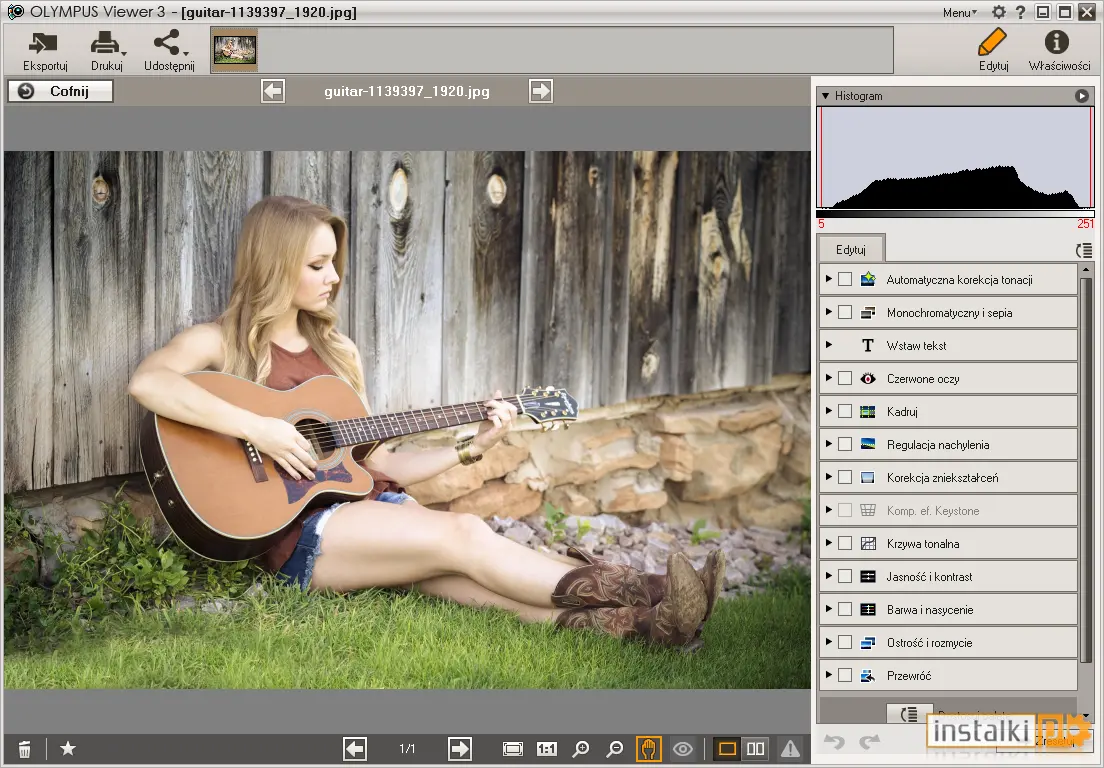Click the star rating icon
1104x768 pixels.
coord(68,748)
